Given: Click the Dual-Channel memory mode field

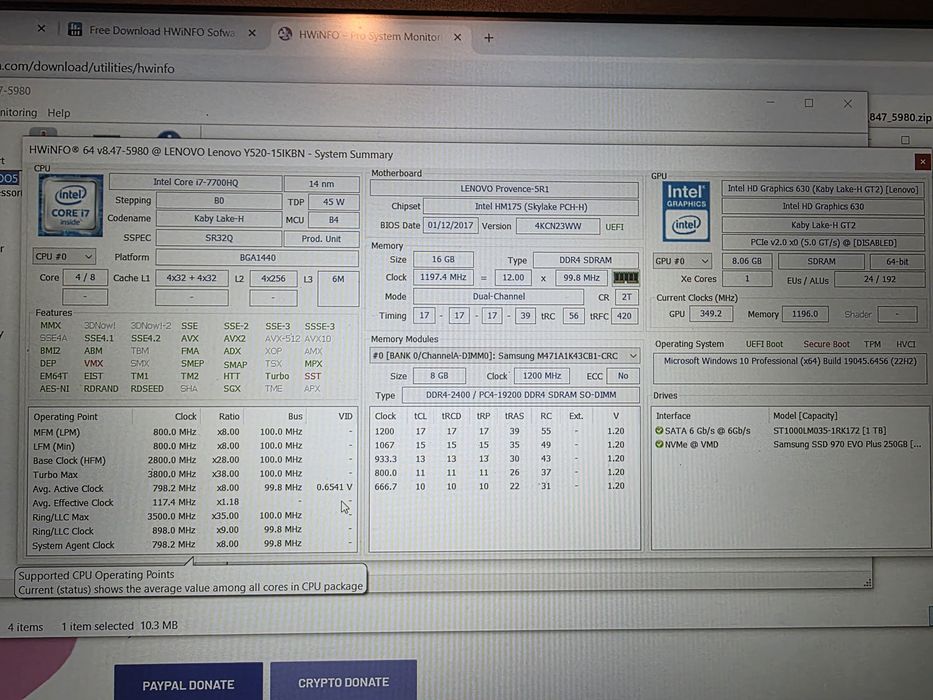Looking at the screenshot, I should [499, 296].
